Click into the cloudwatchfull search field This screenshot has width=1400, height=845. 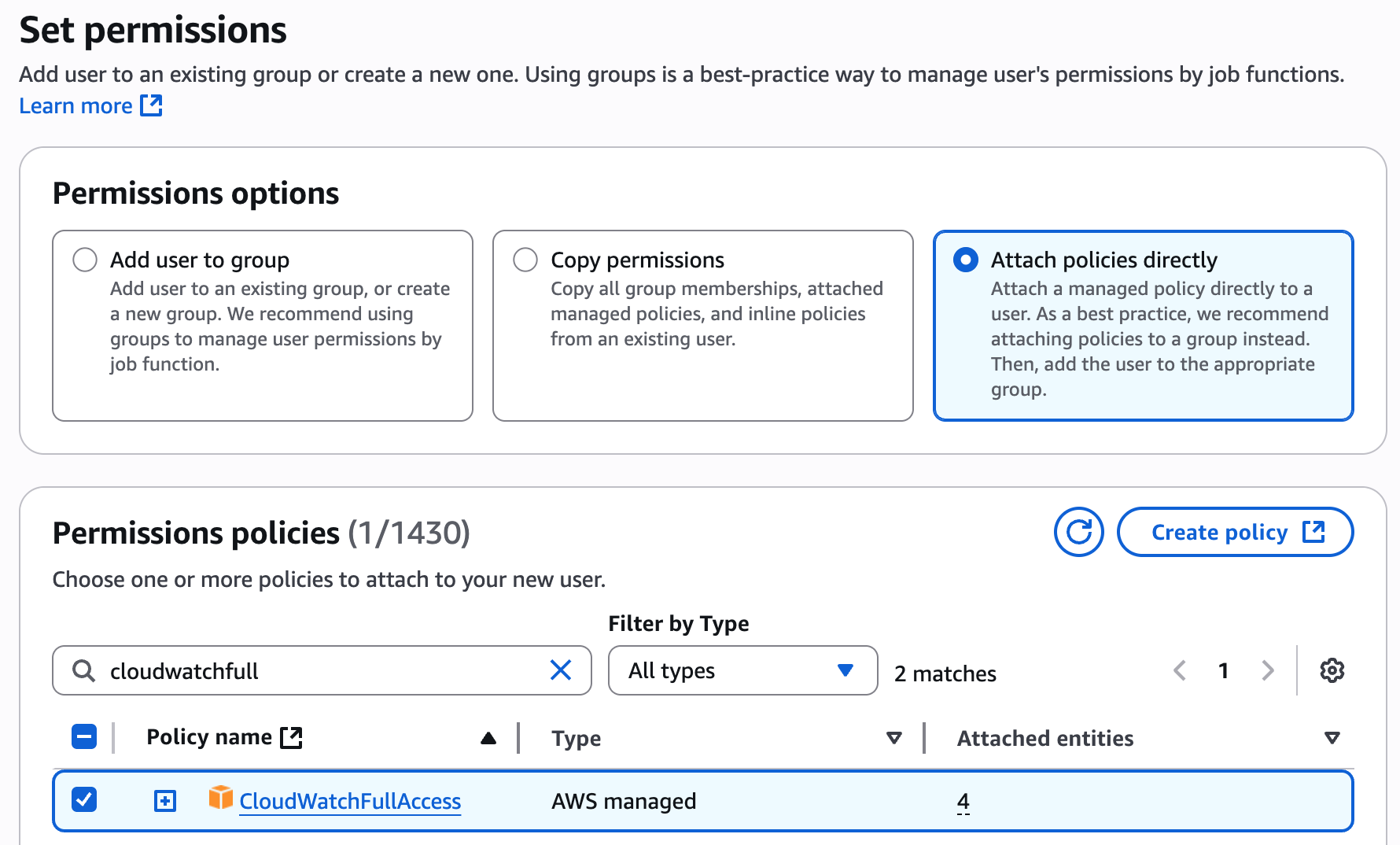tap(322, 670)
